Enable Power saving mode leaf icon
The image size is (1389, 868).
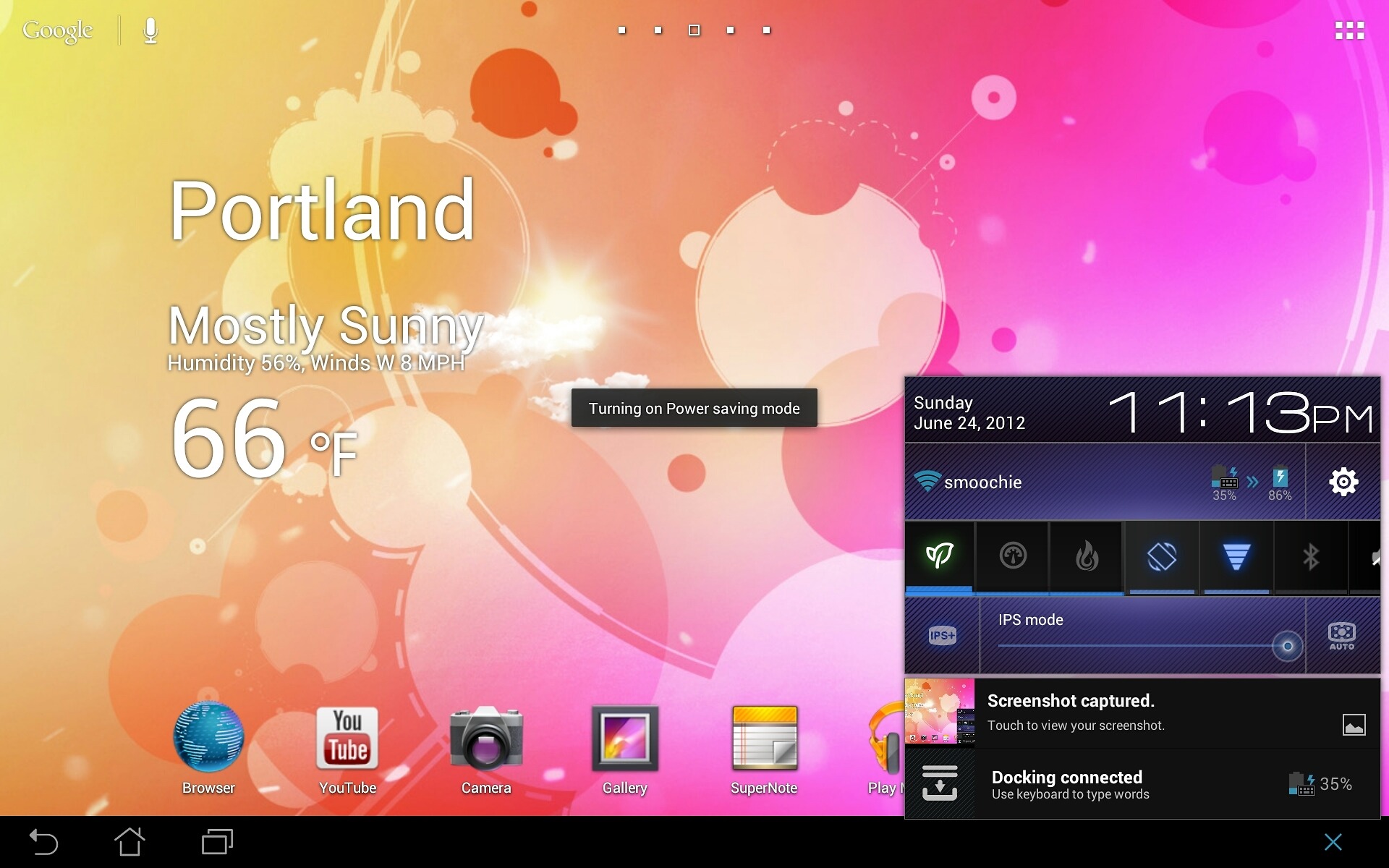pos(939,556)
